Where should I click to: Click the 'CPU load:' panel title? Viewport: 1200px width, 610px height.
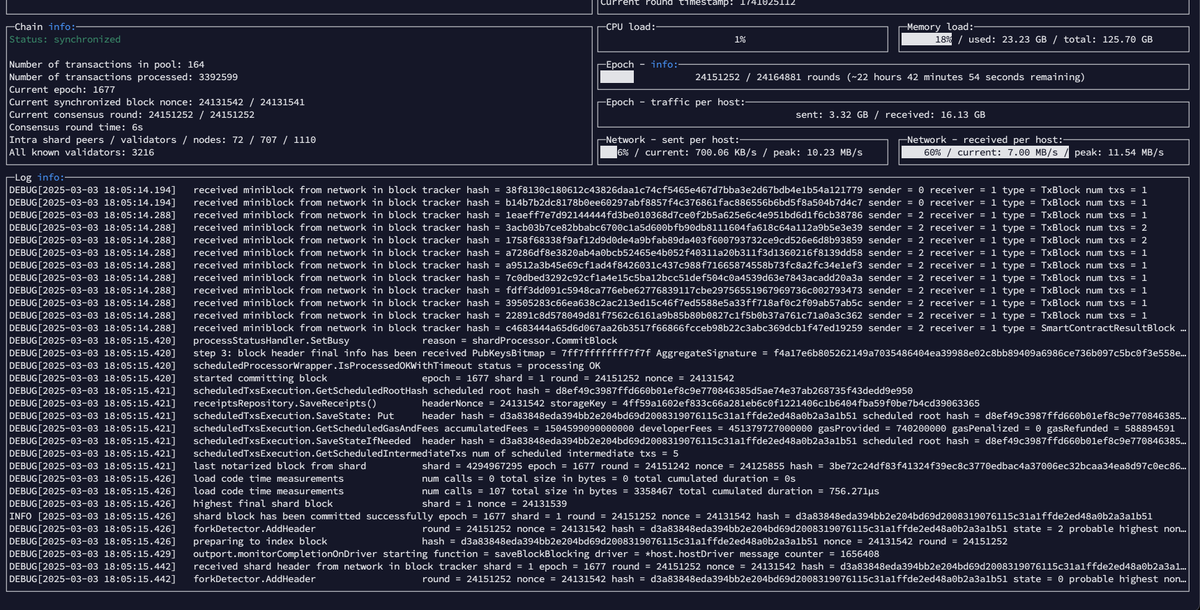coord(631,27)
